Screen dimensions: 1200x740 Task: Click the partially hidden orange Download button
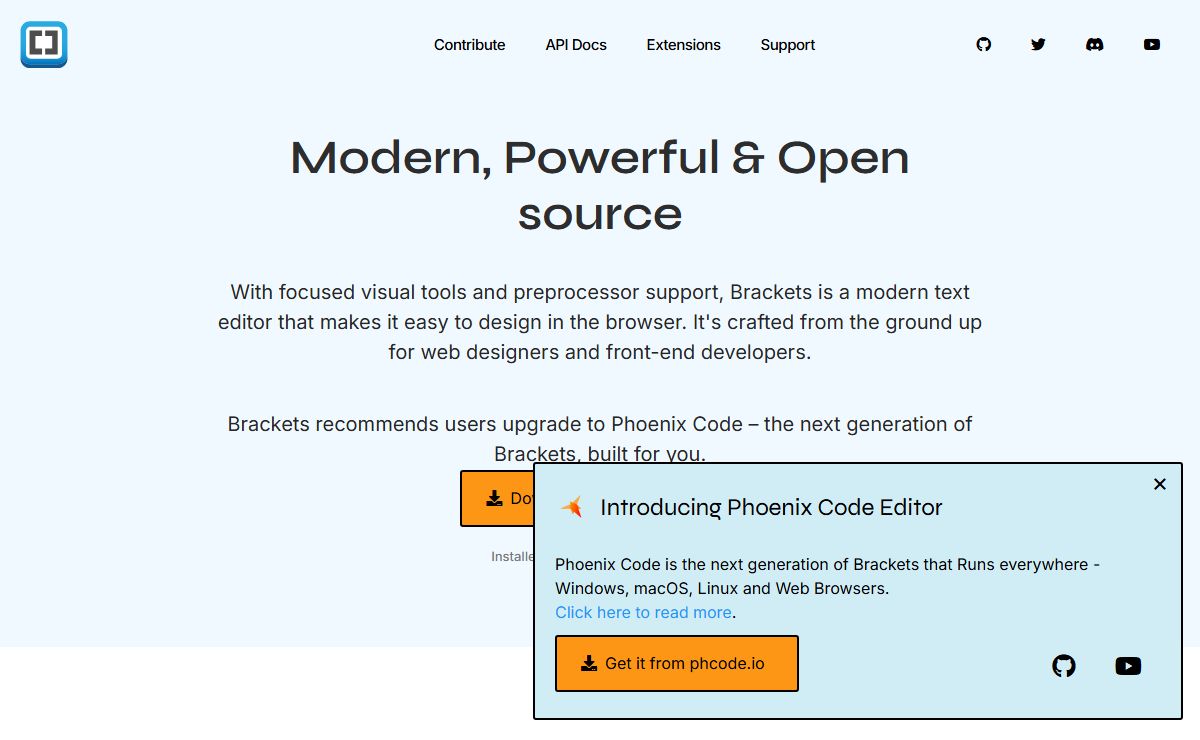point(497,498)
